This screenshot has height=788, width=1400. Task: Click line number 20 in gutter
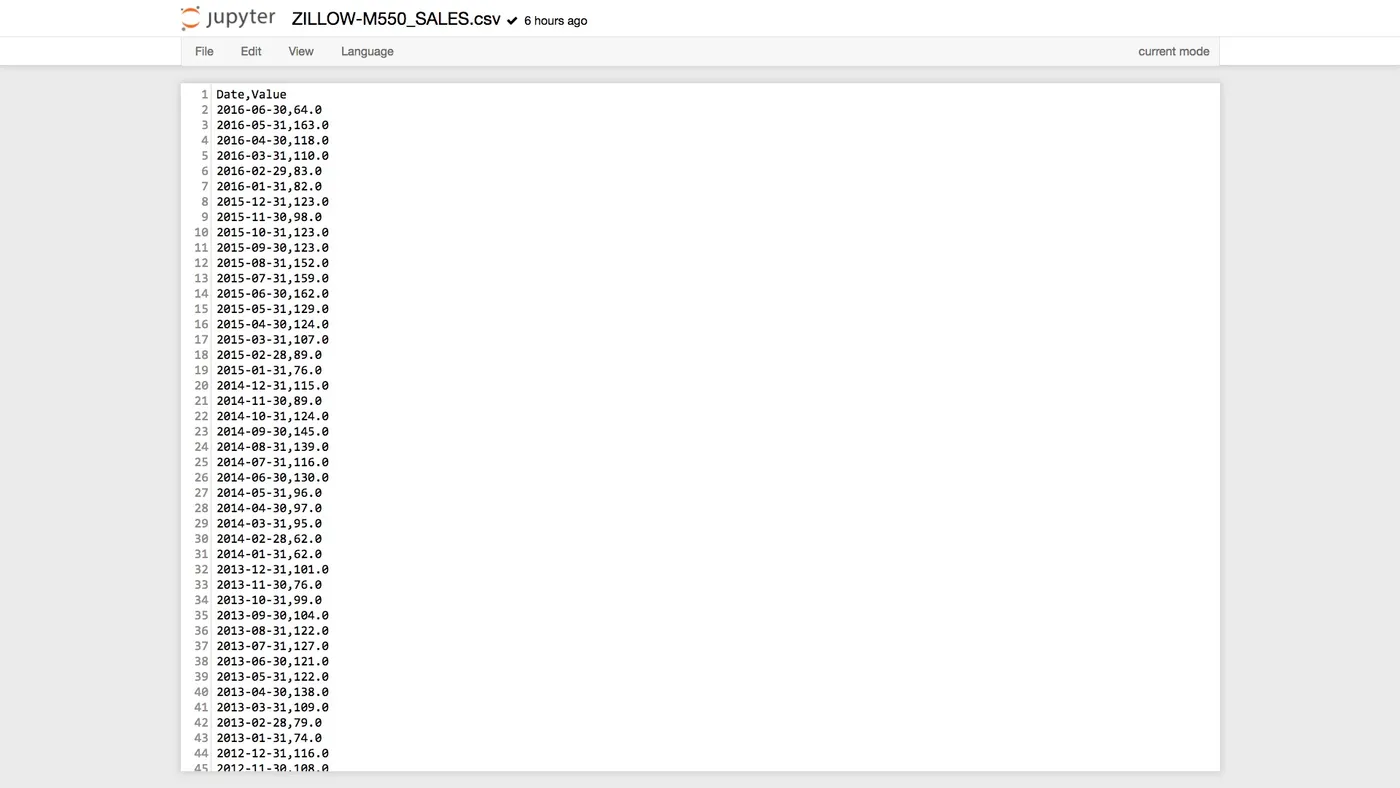tap(201, 386)
